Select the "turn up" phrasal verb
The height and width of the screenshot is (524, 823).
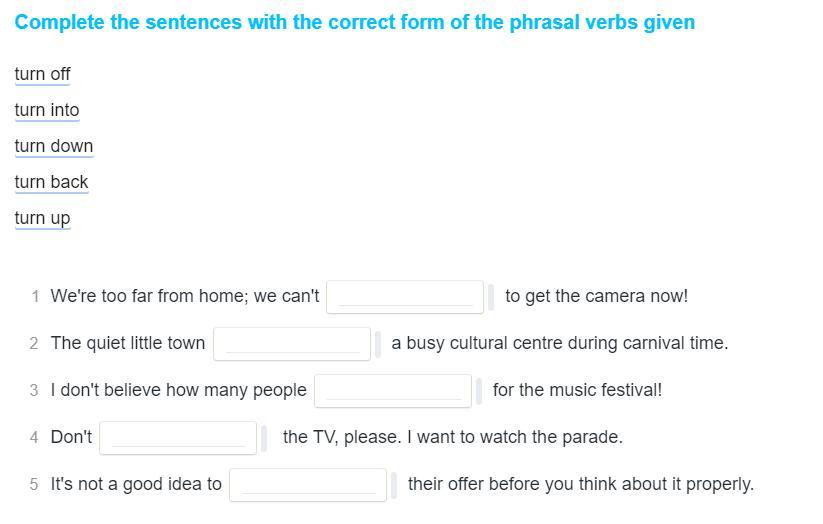(42, 218)
